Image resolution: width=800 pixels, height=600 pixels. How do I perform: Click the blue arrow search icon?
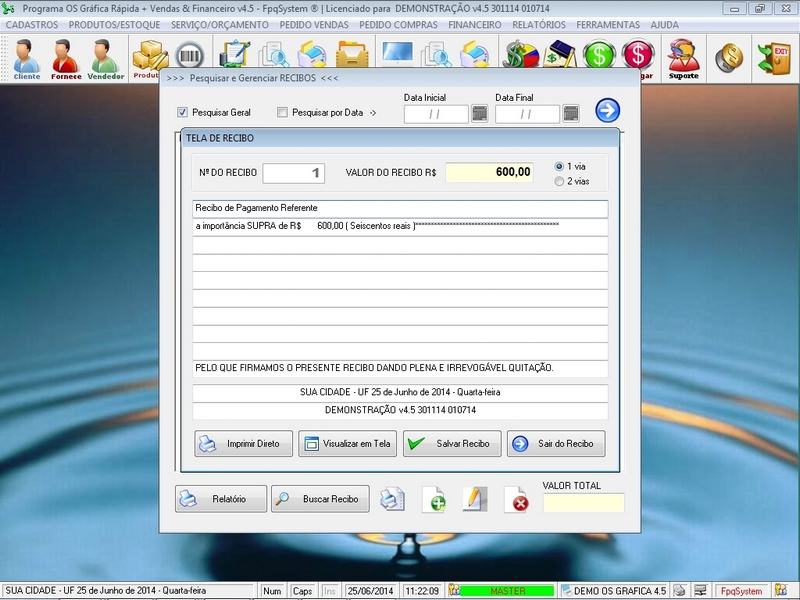click(x=607, y=111)
